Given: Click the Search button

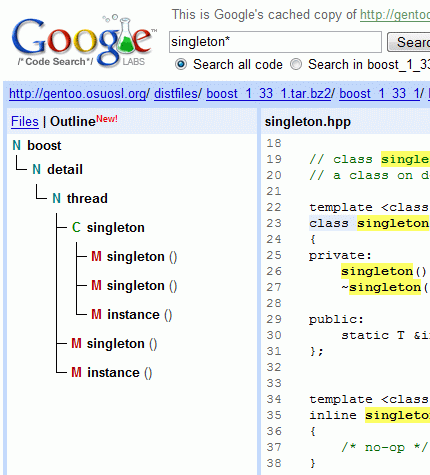Looking at the screenshot, I should pyautogui.click(x=409, y=42).
